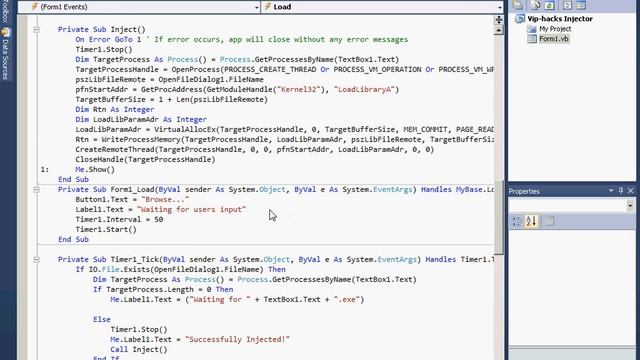This screenshot has width=640, height=360.
Task: Click the Form1.vb file icon
Action: tap(532, 39)
